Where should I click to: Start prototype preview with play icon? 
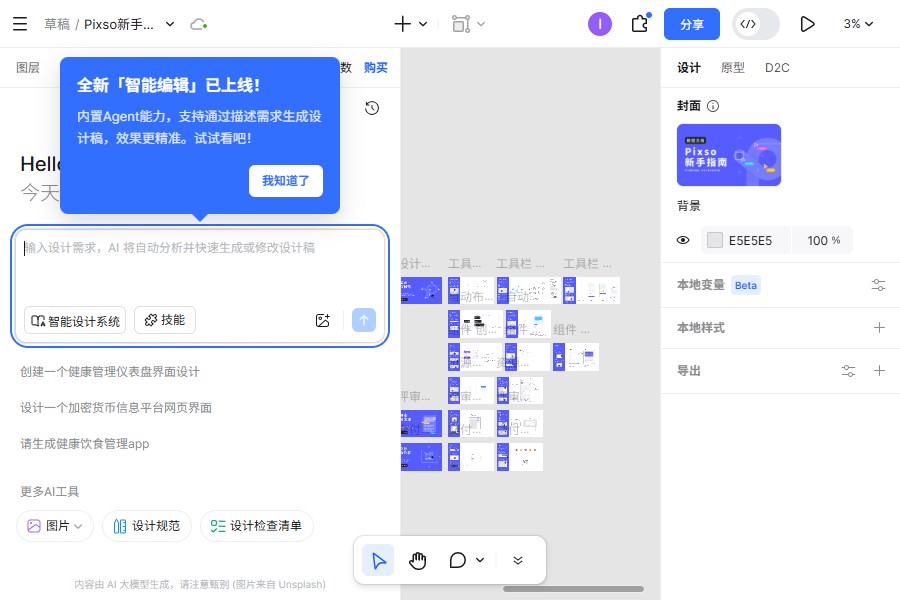click(x=807, y=24)
